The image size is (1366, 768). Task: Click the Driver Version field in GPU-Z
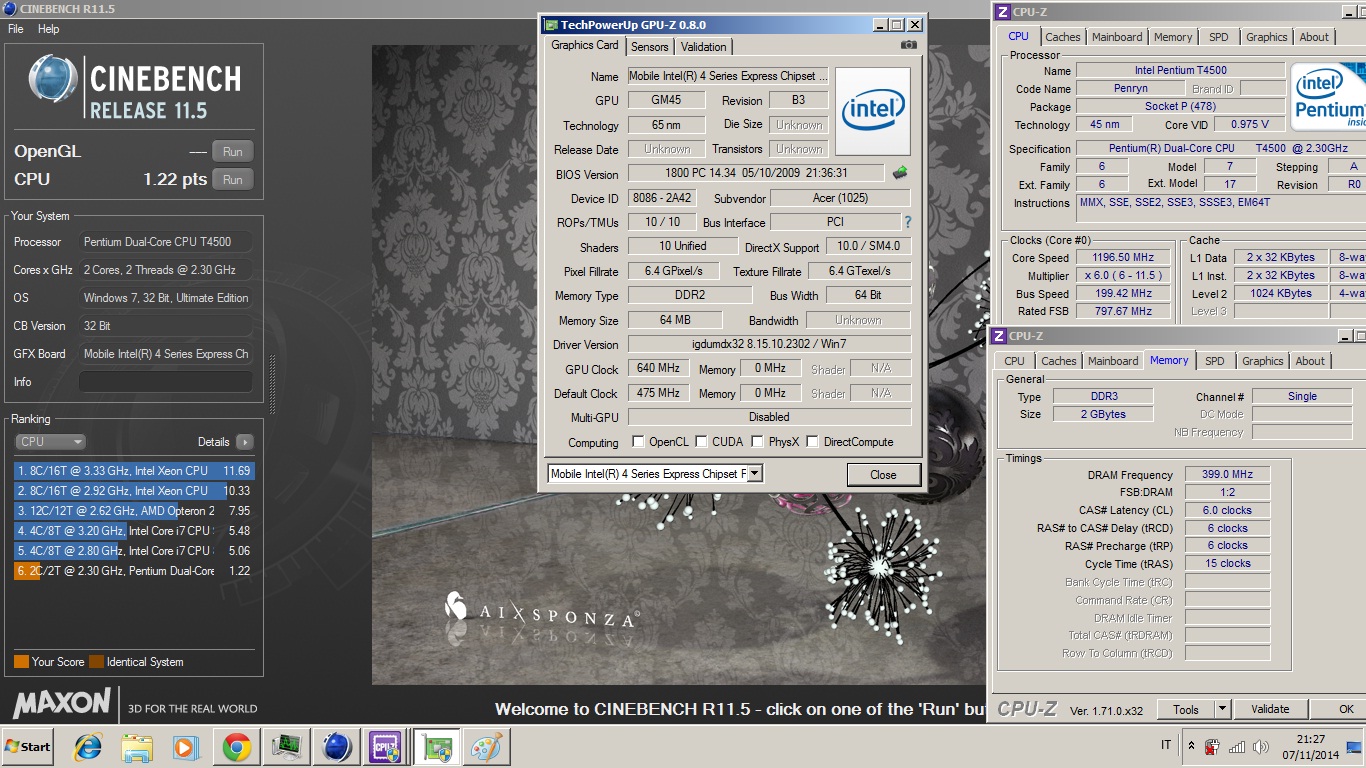[769, 345]
